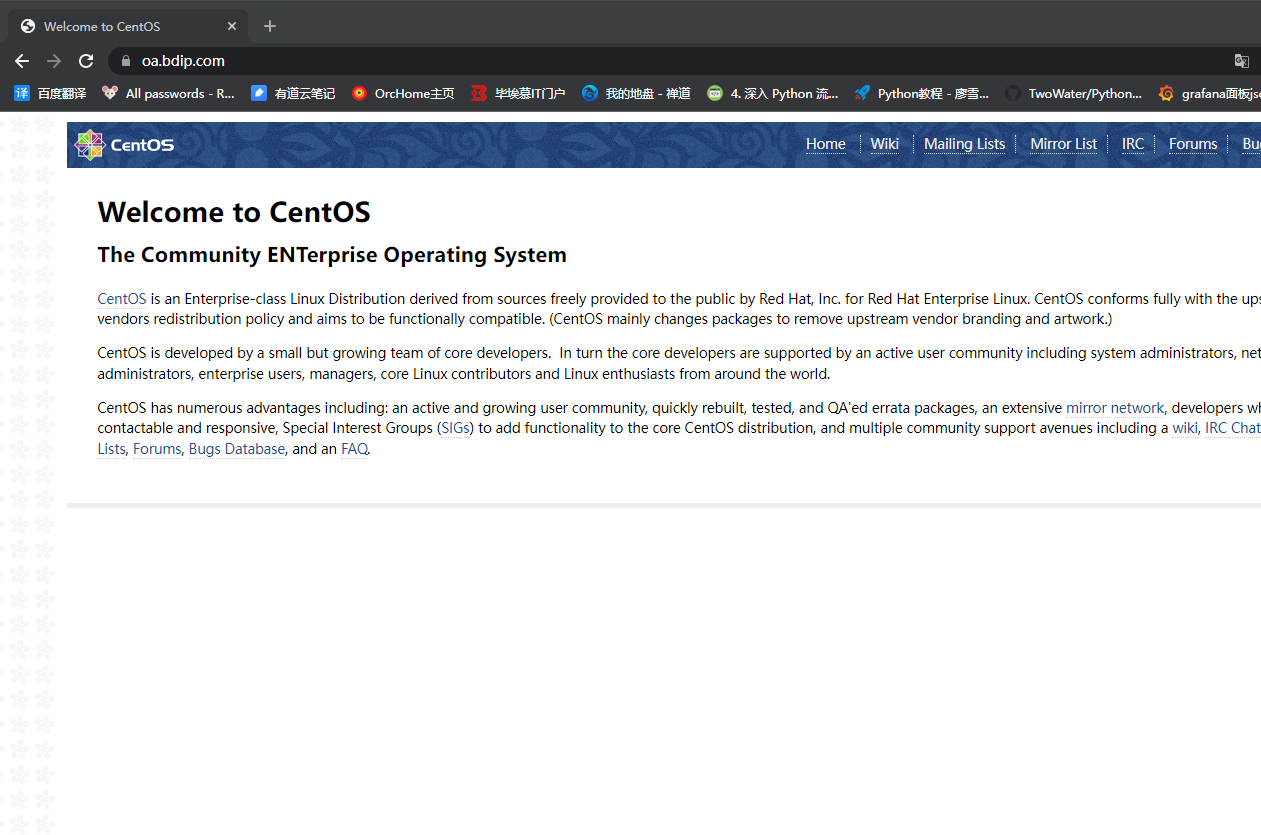Screen dimensions: 1261x835
Task: Open the 深入 Python 流 bookmark
Action: click(x=772, y=93)
